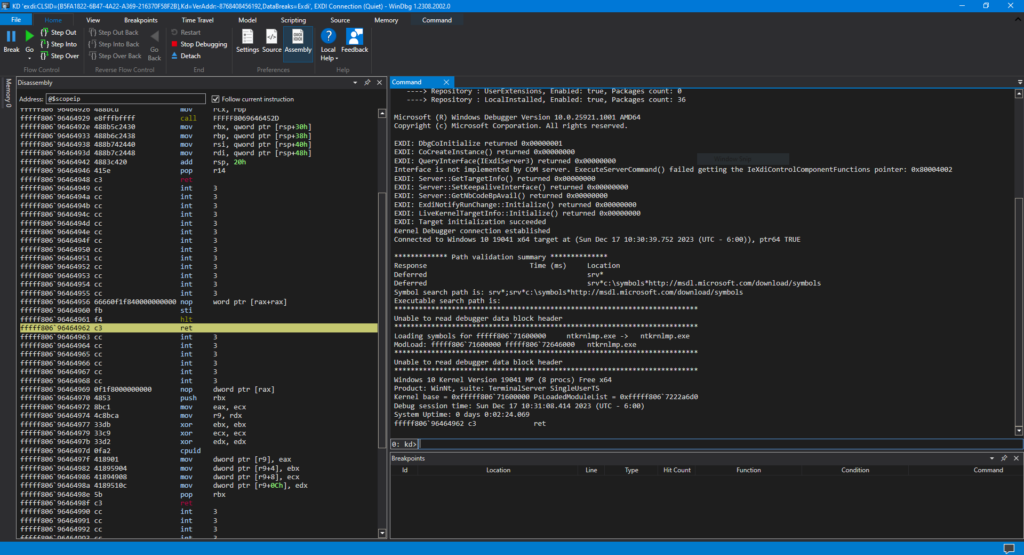The image size is (1024, 555).
Task: Click the Step Over Back icon
Action: [93, 56]
